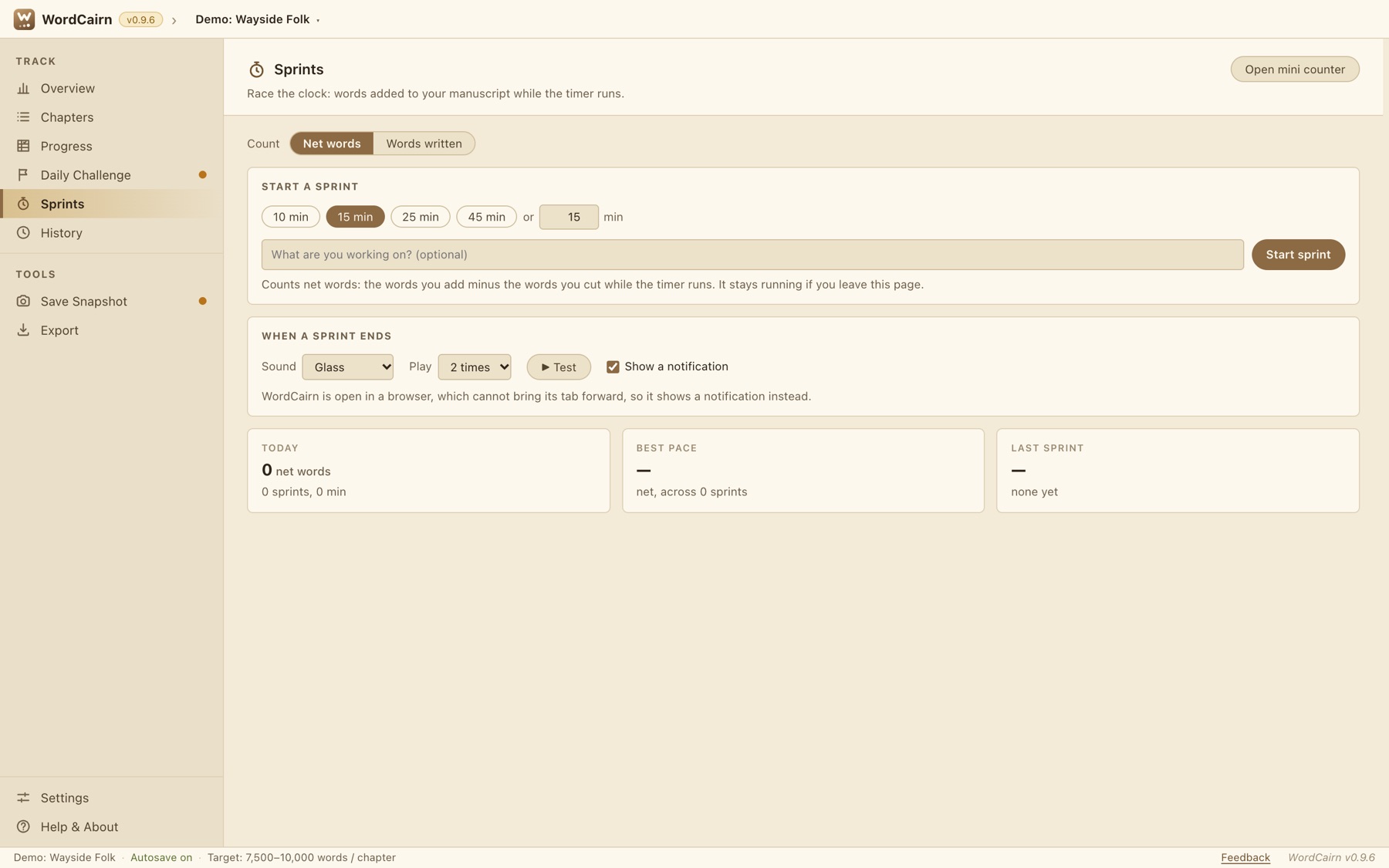Click the Daily Challenge flag icon
The height and width of the screenshot is (868, 1389).
pos(23,175)
